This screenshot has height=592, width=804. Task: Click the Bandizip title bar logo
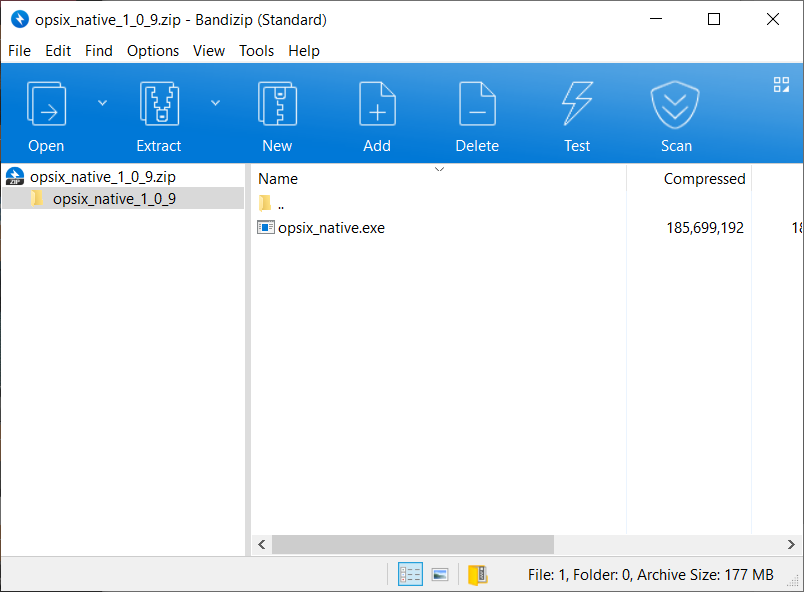19,19
